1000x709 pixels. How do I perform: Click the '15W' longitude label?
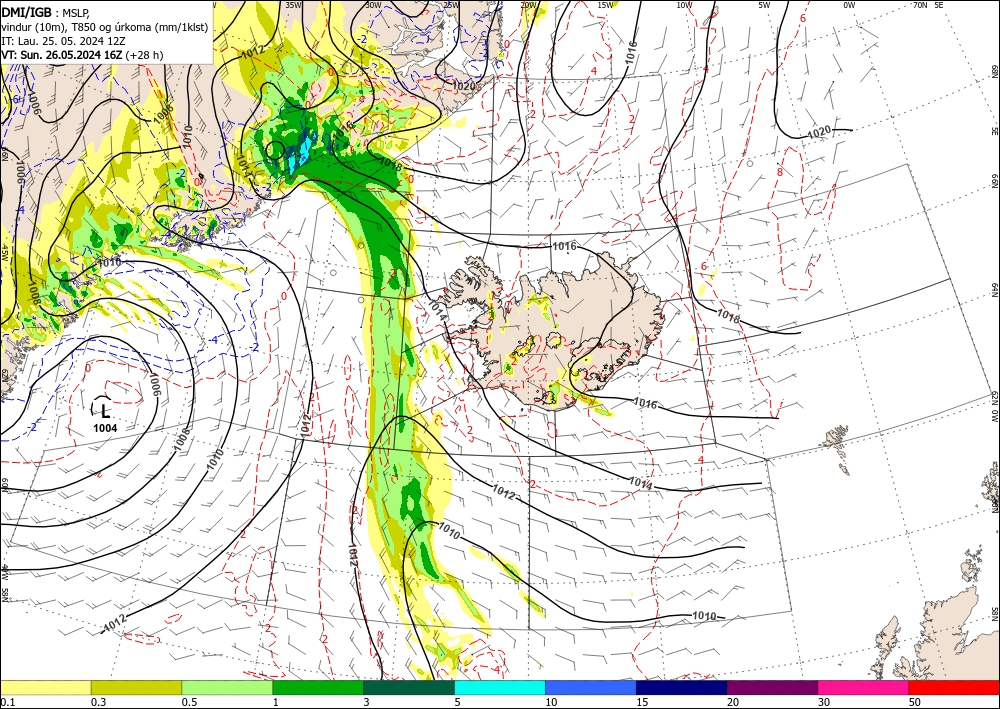[605, 5]
